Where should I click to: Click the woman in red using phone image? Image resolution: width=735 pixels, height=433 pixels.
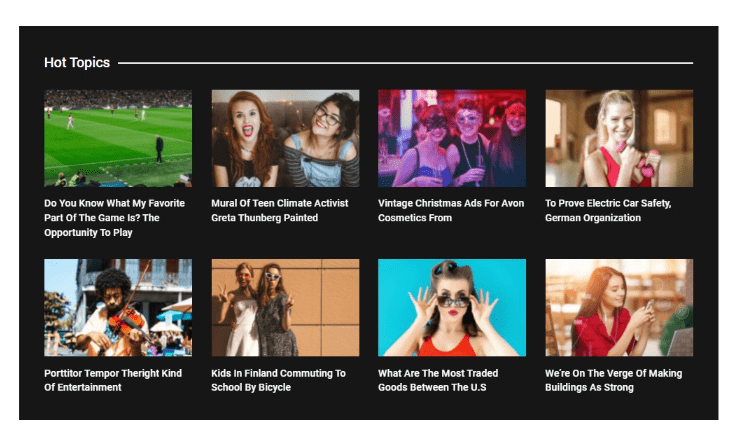click(x=618, y=307)
